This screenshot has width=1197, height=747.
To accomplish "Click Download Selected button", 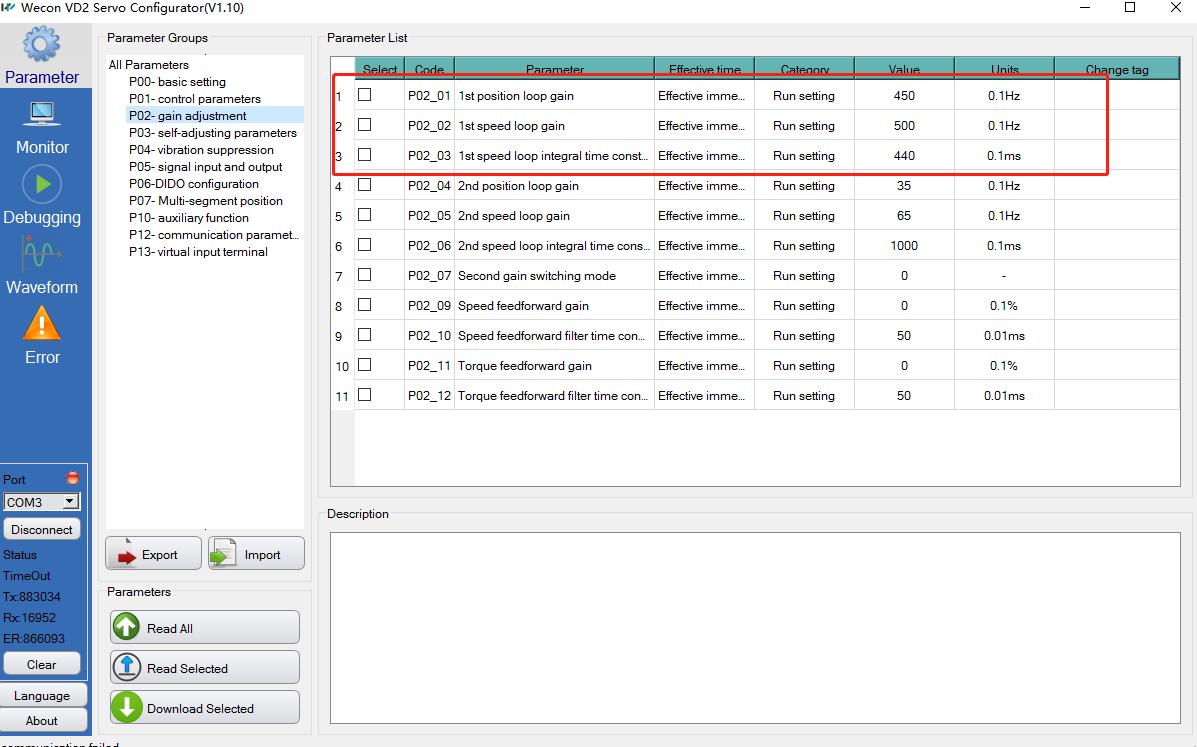I will pos(204,708).
